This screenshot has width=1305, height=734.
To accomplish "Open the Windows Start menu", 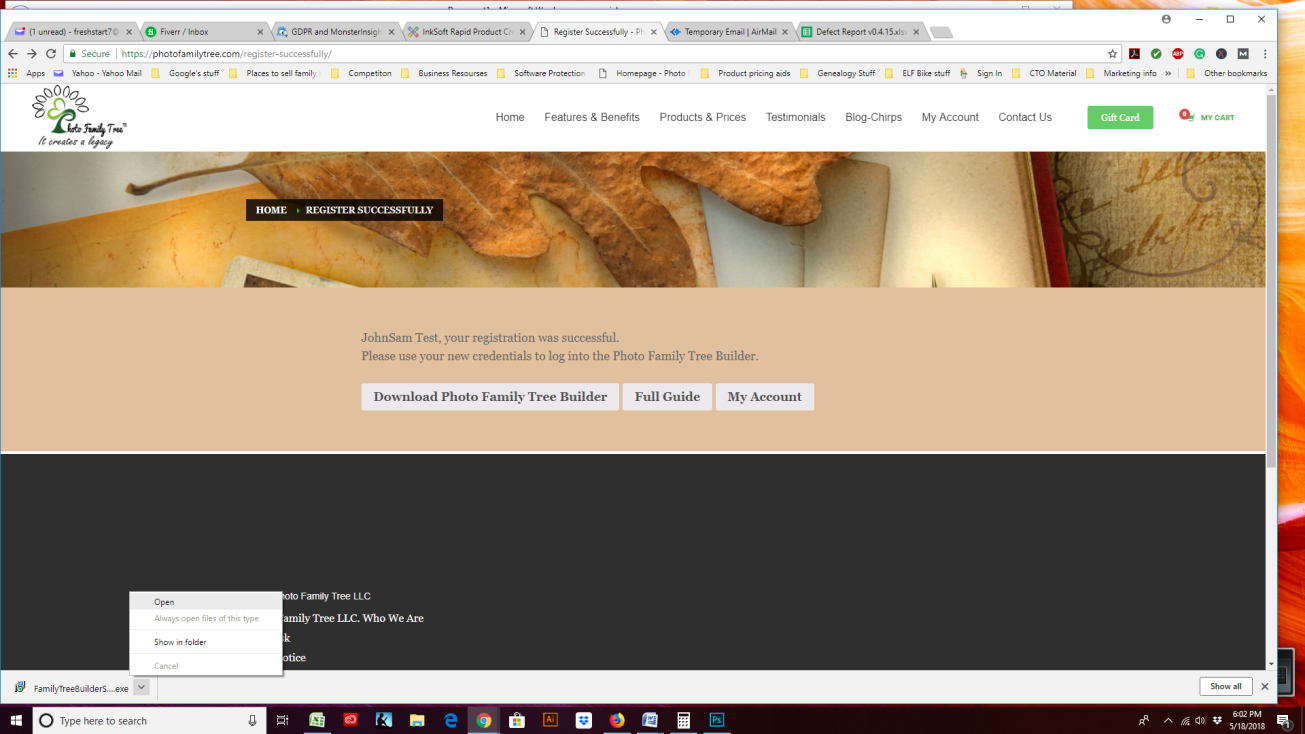I will pyautogui.click(x=16, y=720).
